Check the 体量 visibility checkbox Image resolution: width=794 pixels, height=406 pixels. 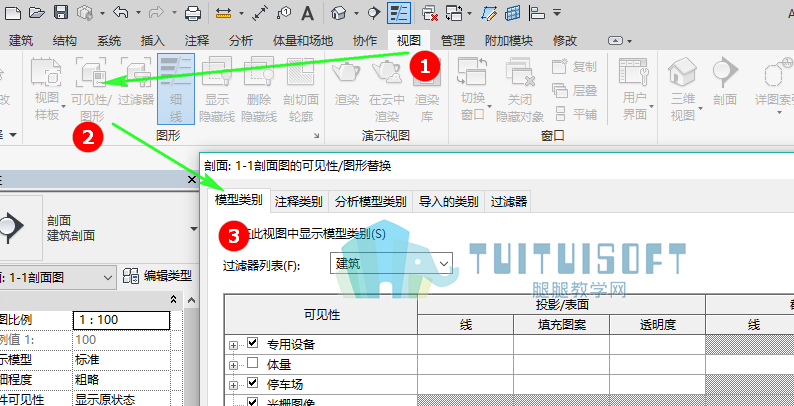point(252,363)
